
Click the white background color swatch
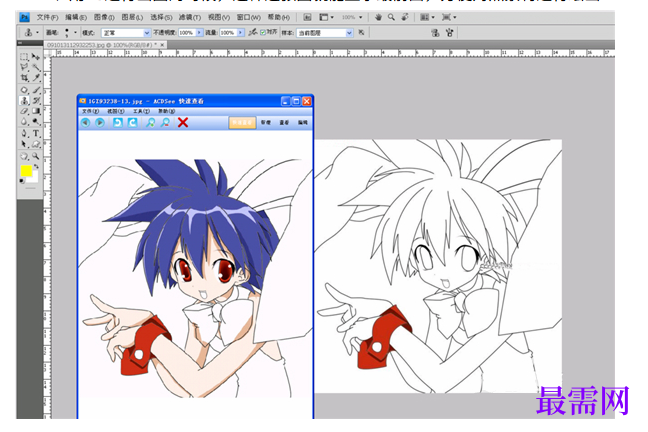tap(34, 178)
